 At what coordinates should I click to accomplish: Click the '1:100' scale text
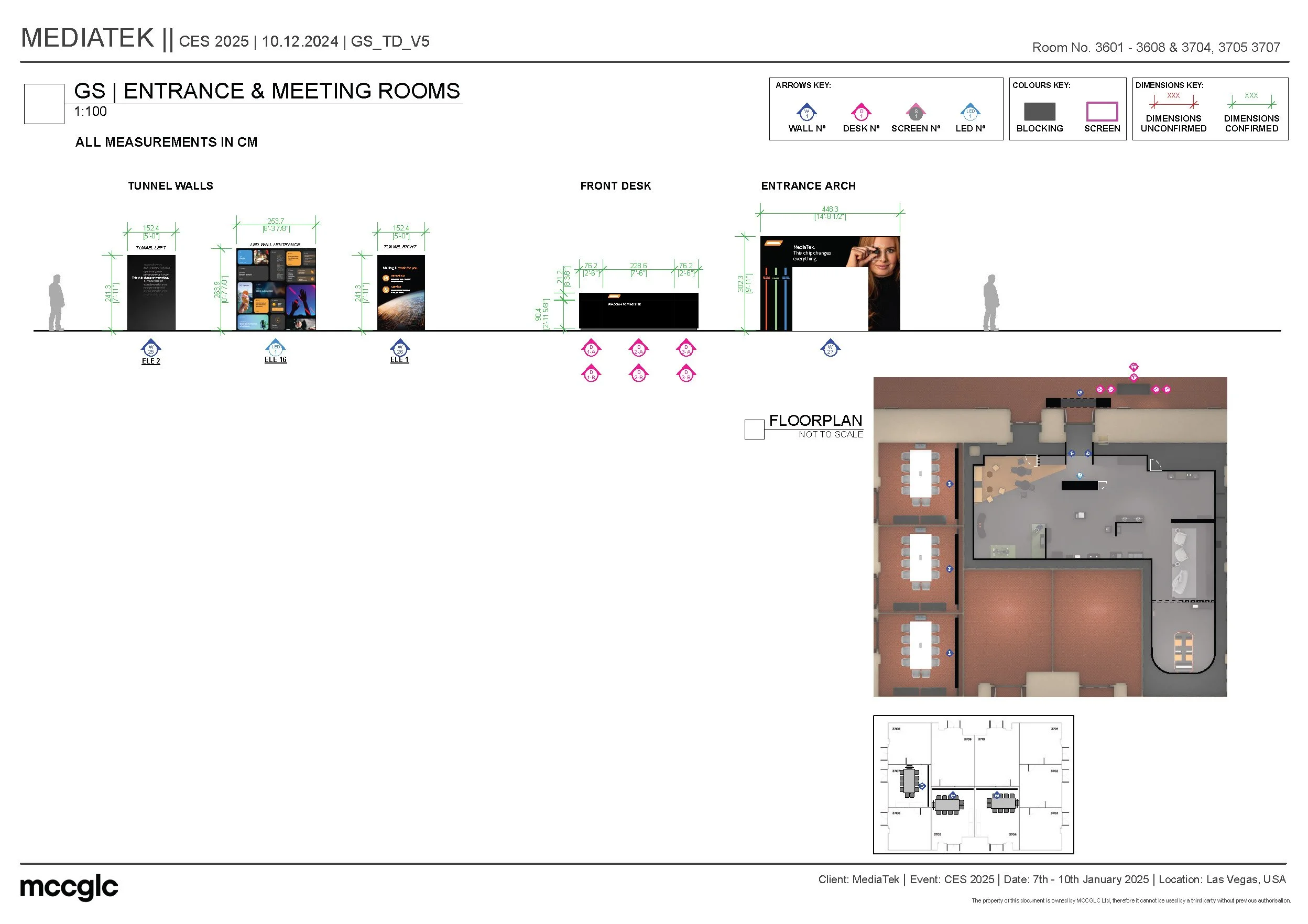click(x=91, y=112)
